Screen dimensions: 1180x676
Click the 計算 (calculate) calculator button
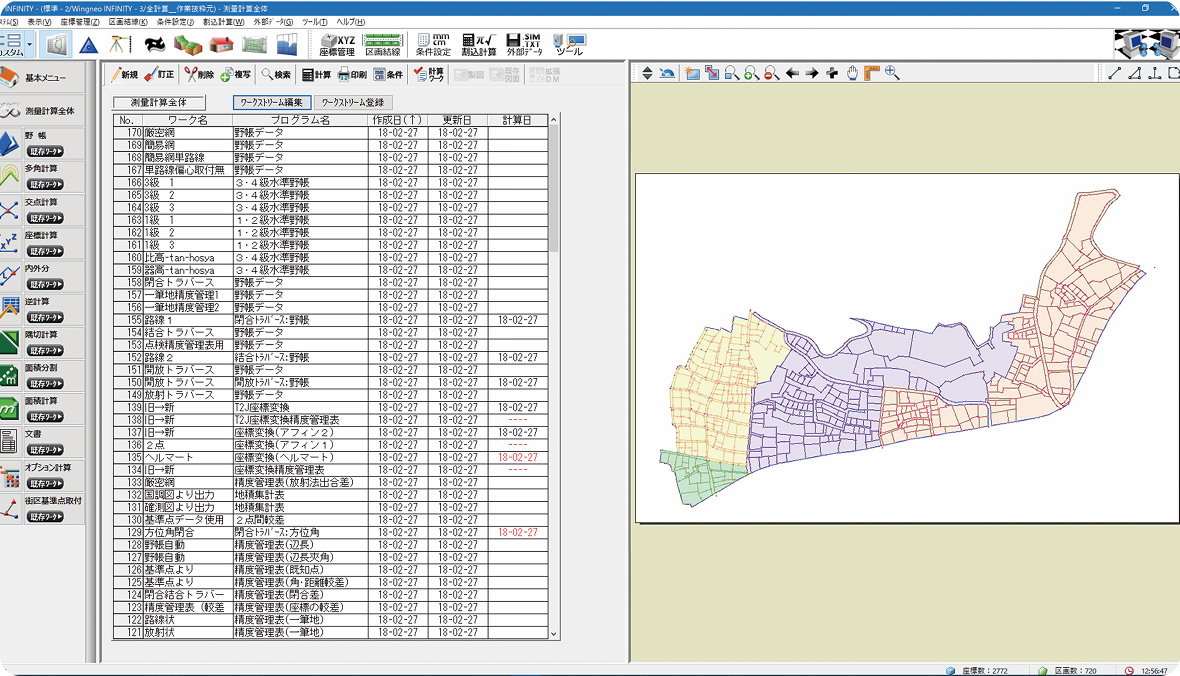coord(317,75)
